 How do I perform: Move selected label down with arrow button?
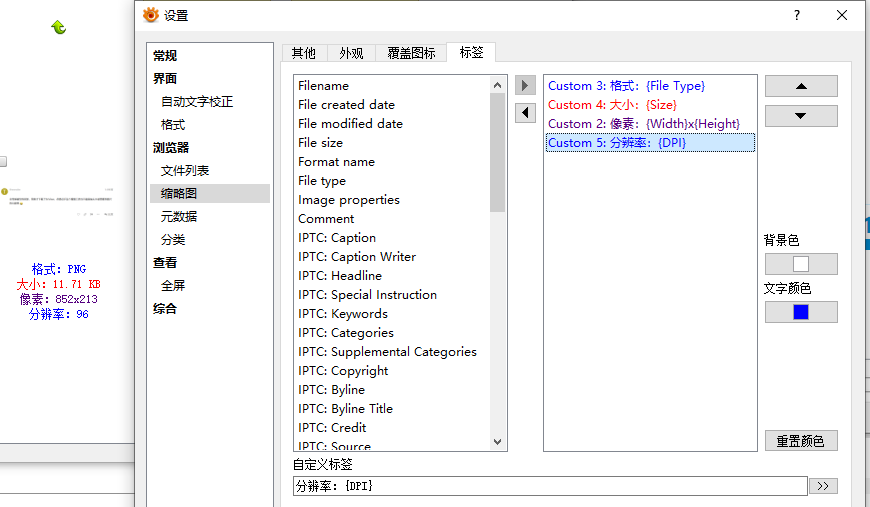tap(801, 116)
